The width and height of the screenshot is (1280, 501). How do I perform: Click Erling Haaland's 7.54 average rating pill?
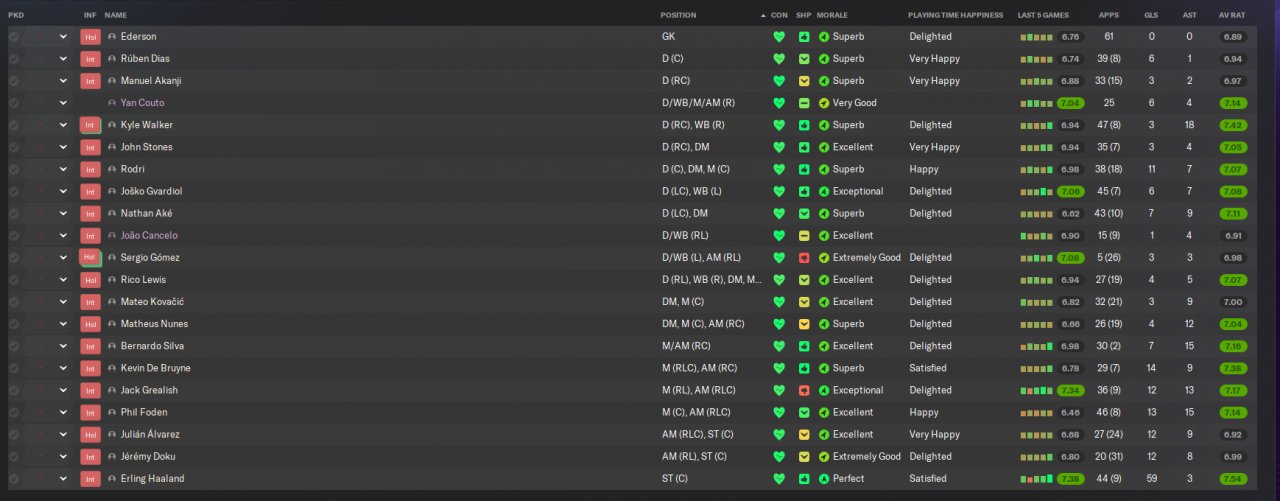[1232, 479]
